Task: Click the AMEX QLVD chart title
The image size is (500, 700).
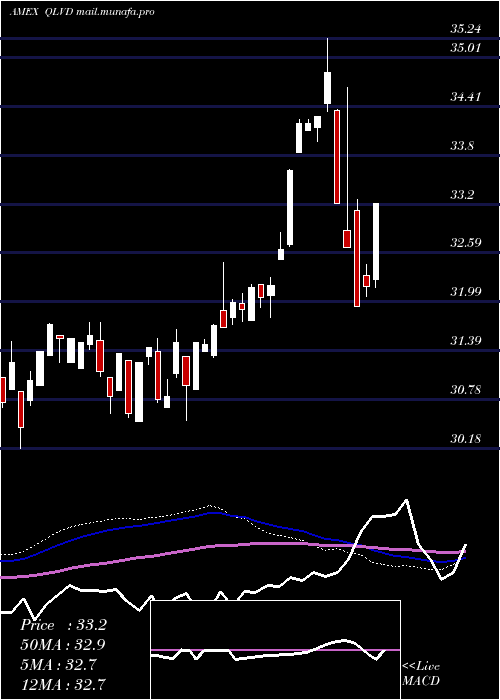Action: tap(82, 12)
